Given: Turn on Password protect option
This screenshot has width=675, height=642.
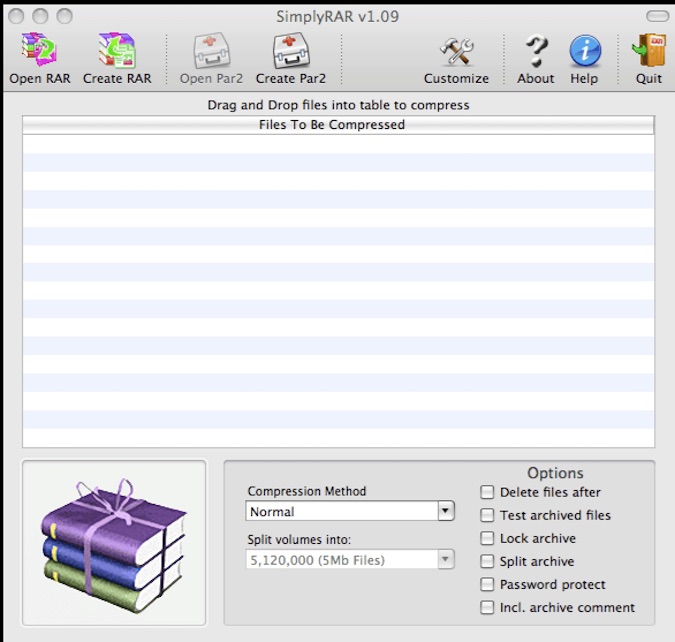Looking at the screenshot, I should [x=487, y=584].
